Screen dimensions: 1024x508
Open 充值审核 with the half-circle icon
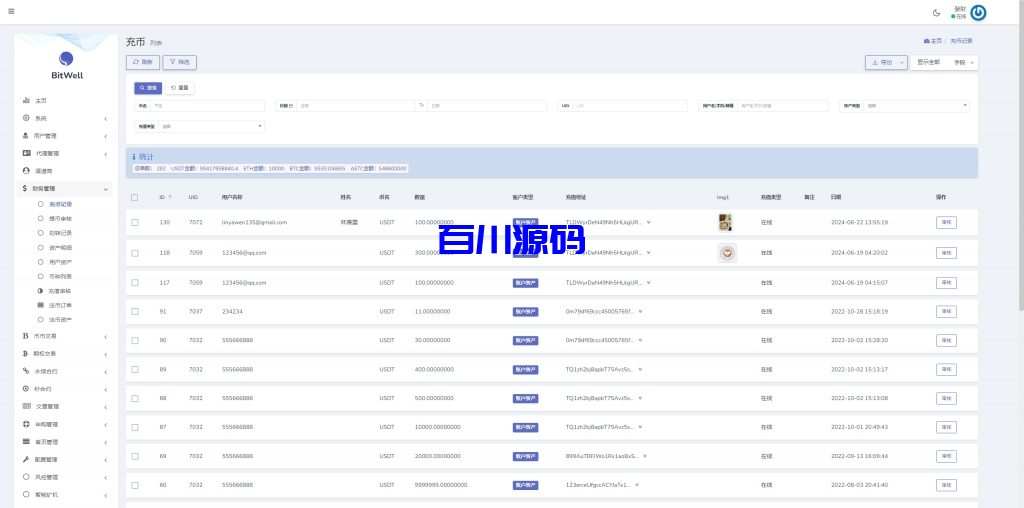click(40, 291)
